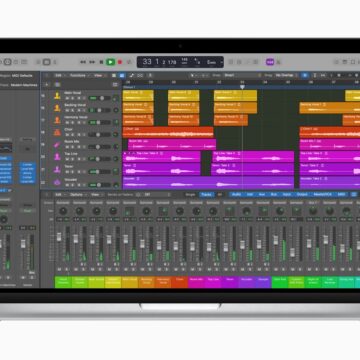360x360 pixels.
Task: Click the duplicate track icon beside the plus
Action: point(57,85)
